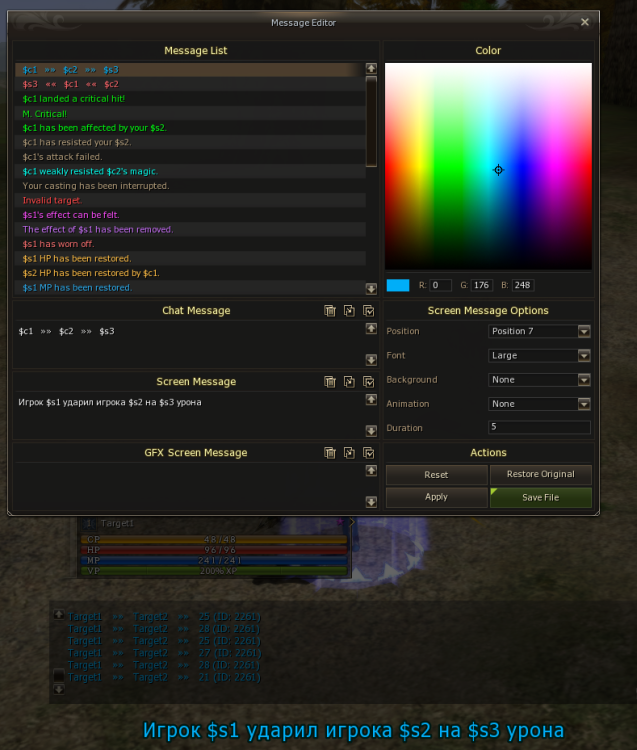Toggle the GFX Screen Message checkbox icon

[369, 453]
